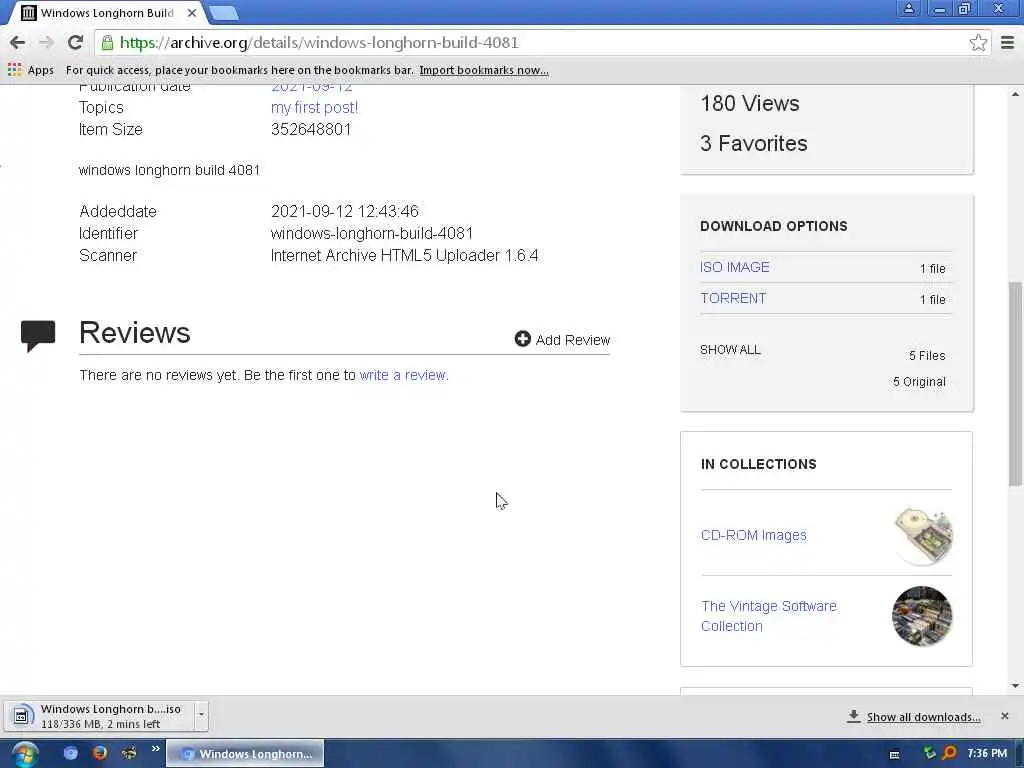Click the secure padlock icon in address bar

tap(107, 42)
